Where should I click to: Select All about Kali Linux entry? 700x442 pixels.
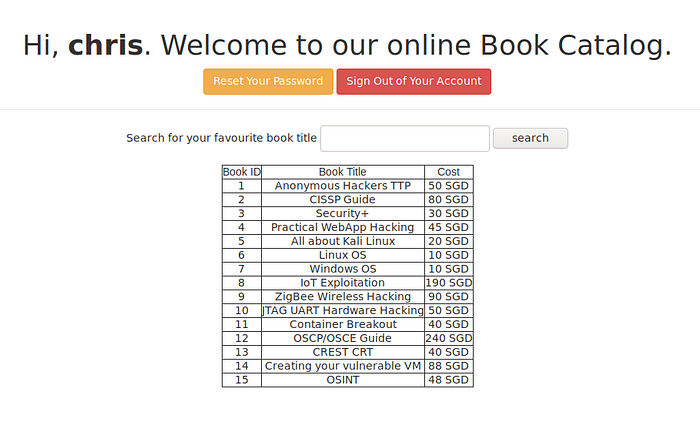[x=342, y=242]
